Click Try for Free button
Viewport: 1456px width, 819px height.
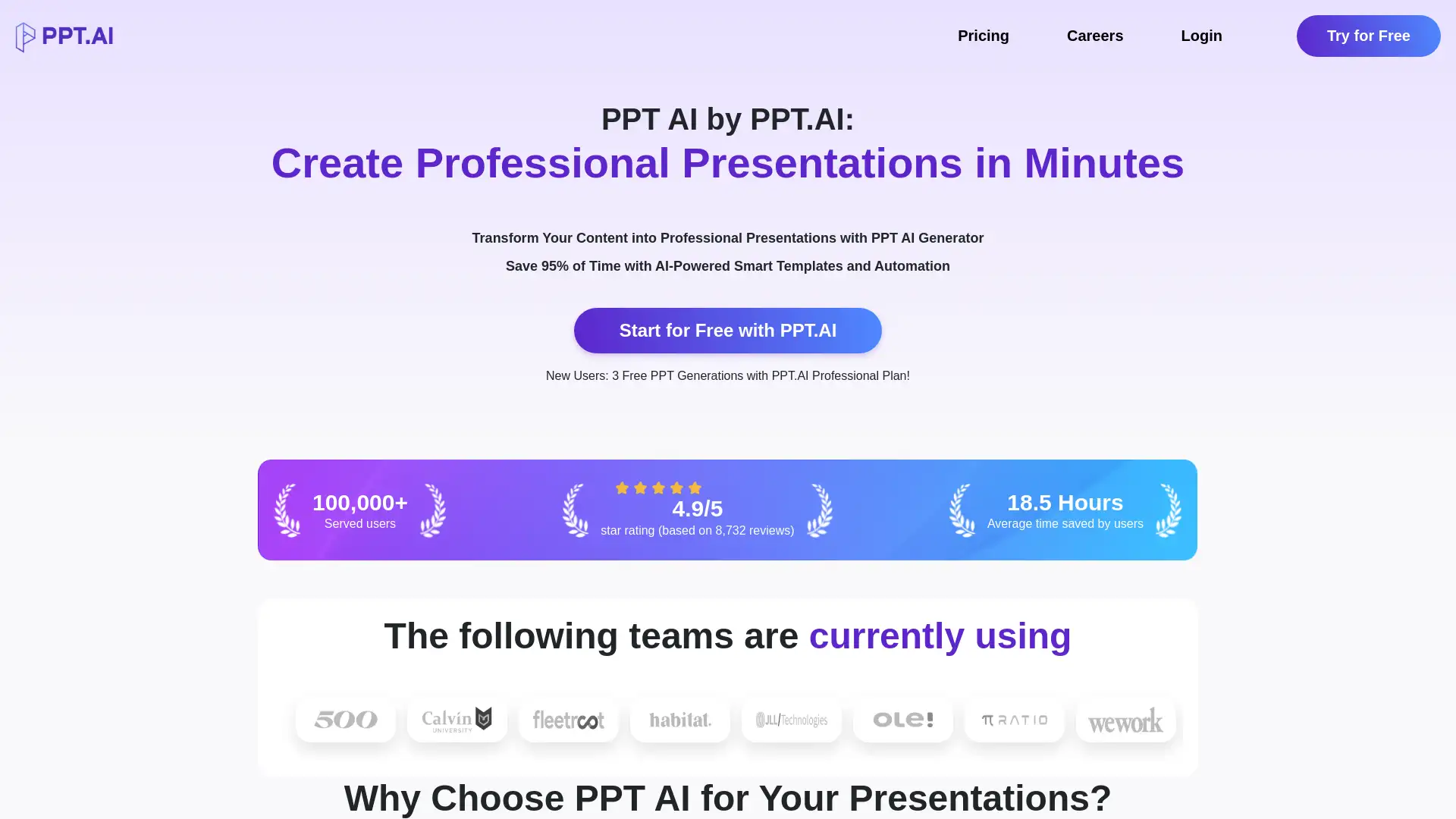[1368, 36]
